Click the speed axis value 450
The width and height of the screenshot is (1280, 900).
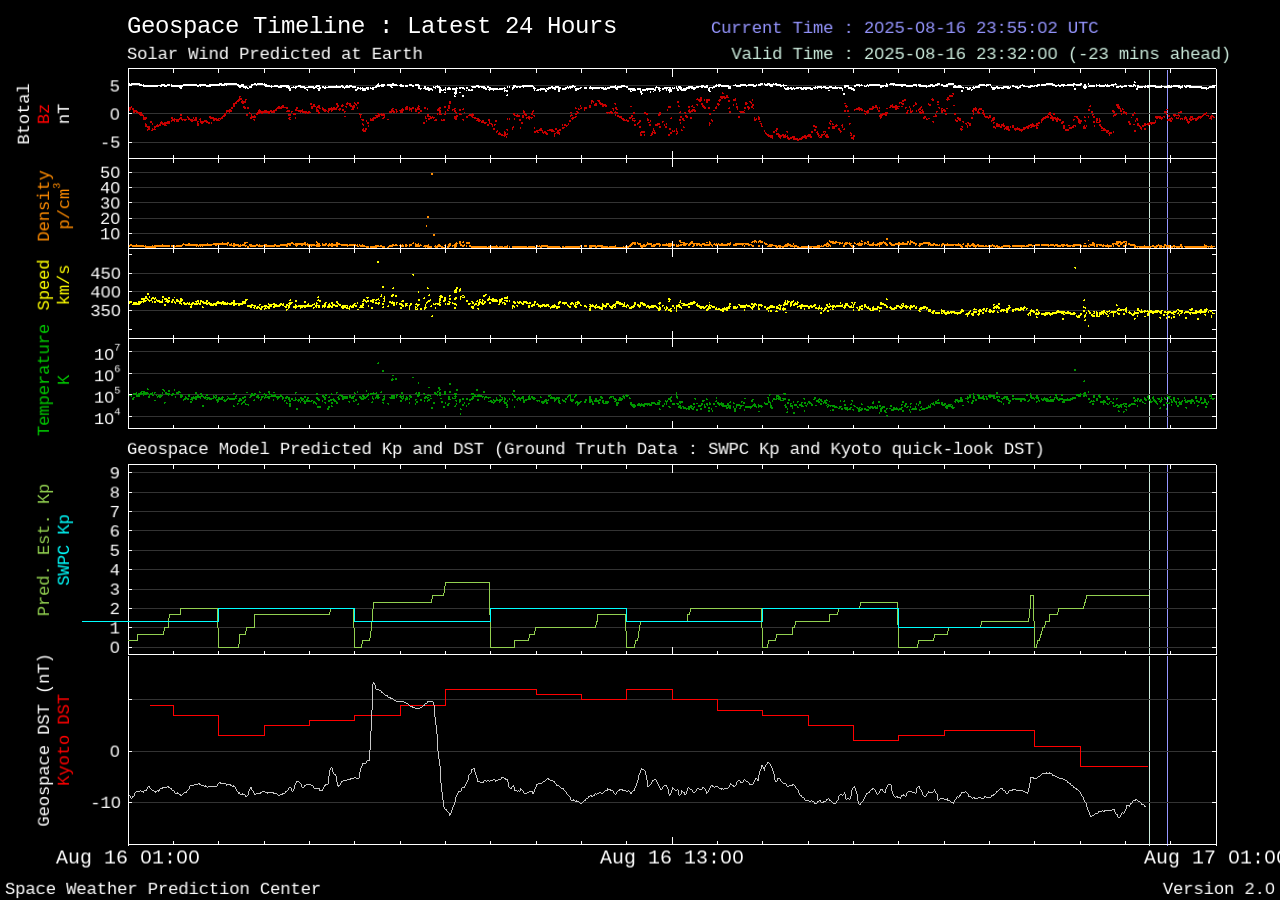(x=104, y=273)
